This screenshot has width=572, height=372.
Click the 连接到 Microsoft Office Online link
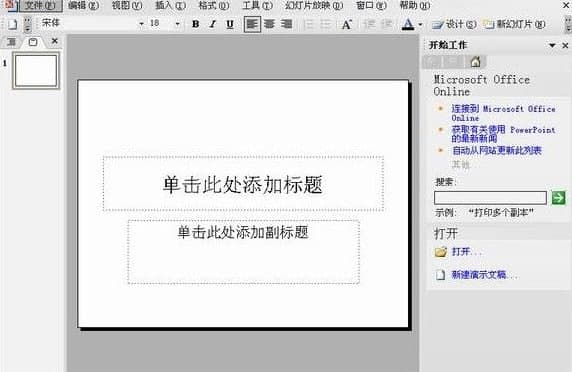[x=503, y=113]
